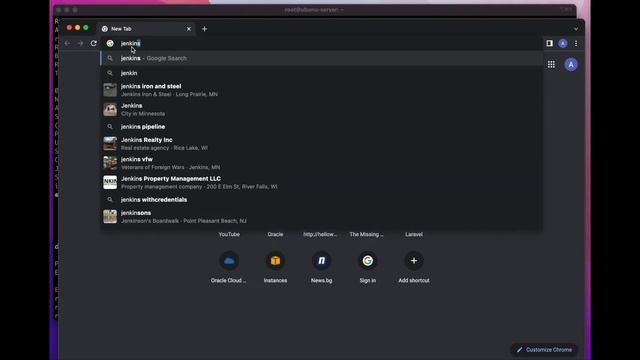
Task: Reload the page with the refresh icon
Action: pos(93,43)
